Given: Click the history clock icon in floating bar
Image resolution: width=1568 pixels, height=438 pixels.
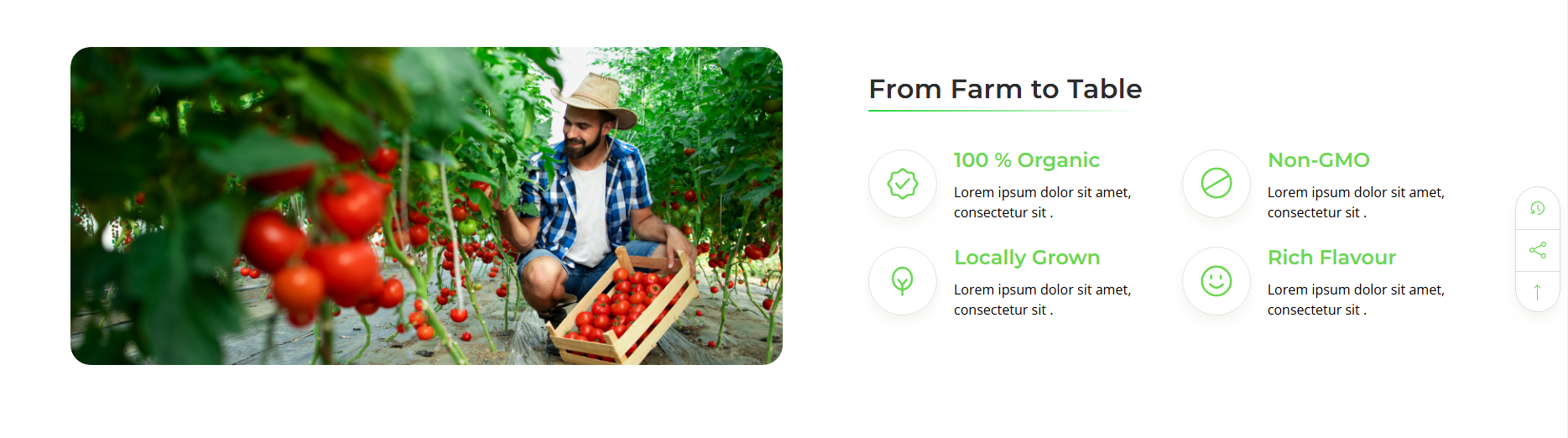Looking at the screenshot, I should coord(1537,208).
